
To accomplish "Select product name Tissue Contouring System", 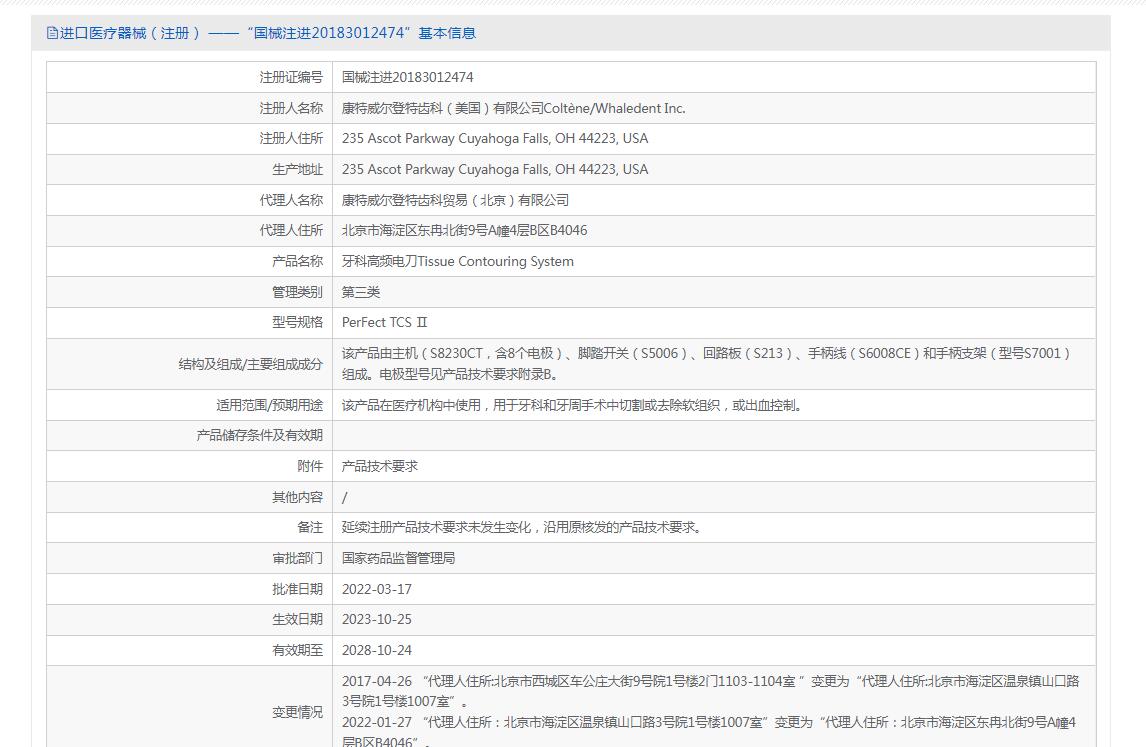I will [x=458, y=261].
